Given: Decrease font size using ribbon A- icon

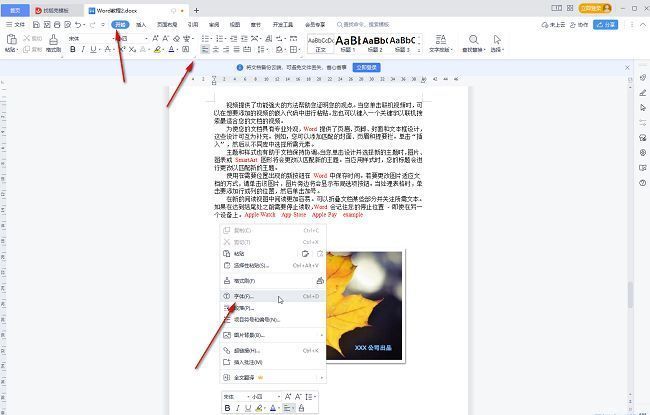Looking at the screenshot, I should [165, 39].
